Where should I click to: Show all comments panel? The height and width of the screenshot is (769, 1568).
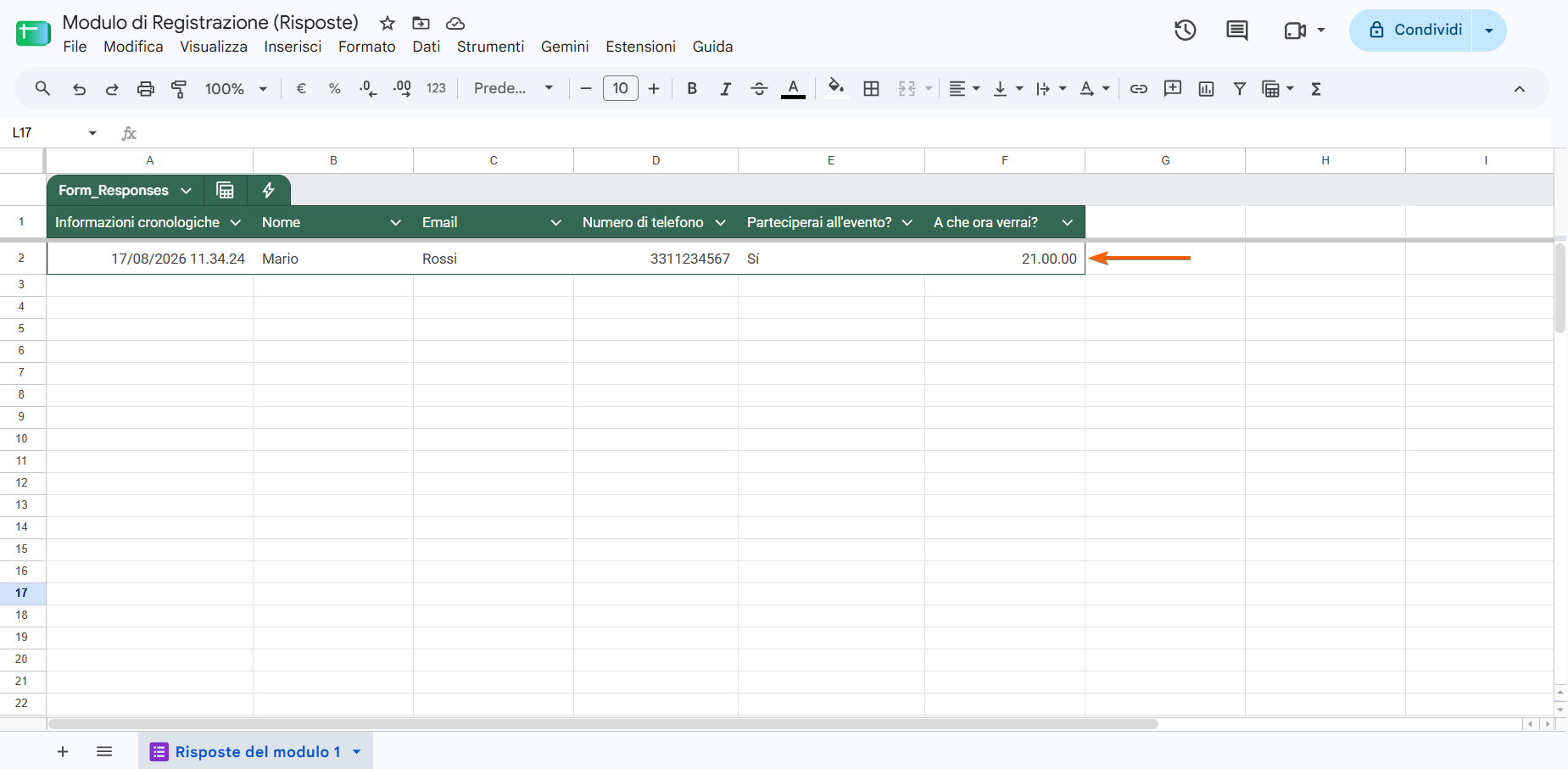point(1237,31)
